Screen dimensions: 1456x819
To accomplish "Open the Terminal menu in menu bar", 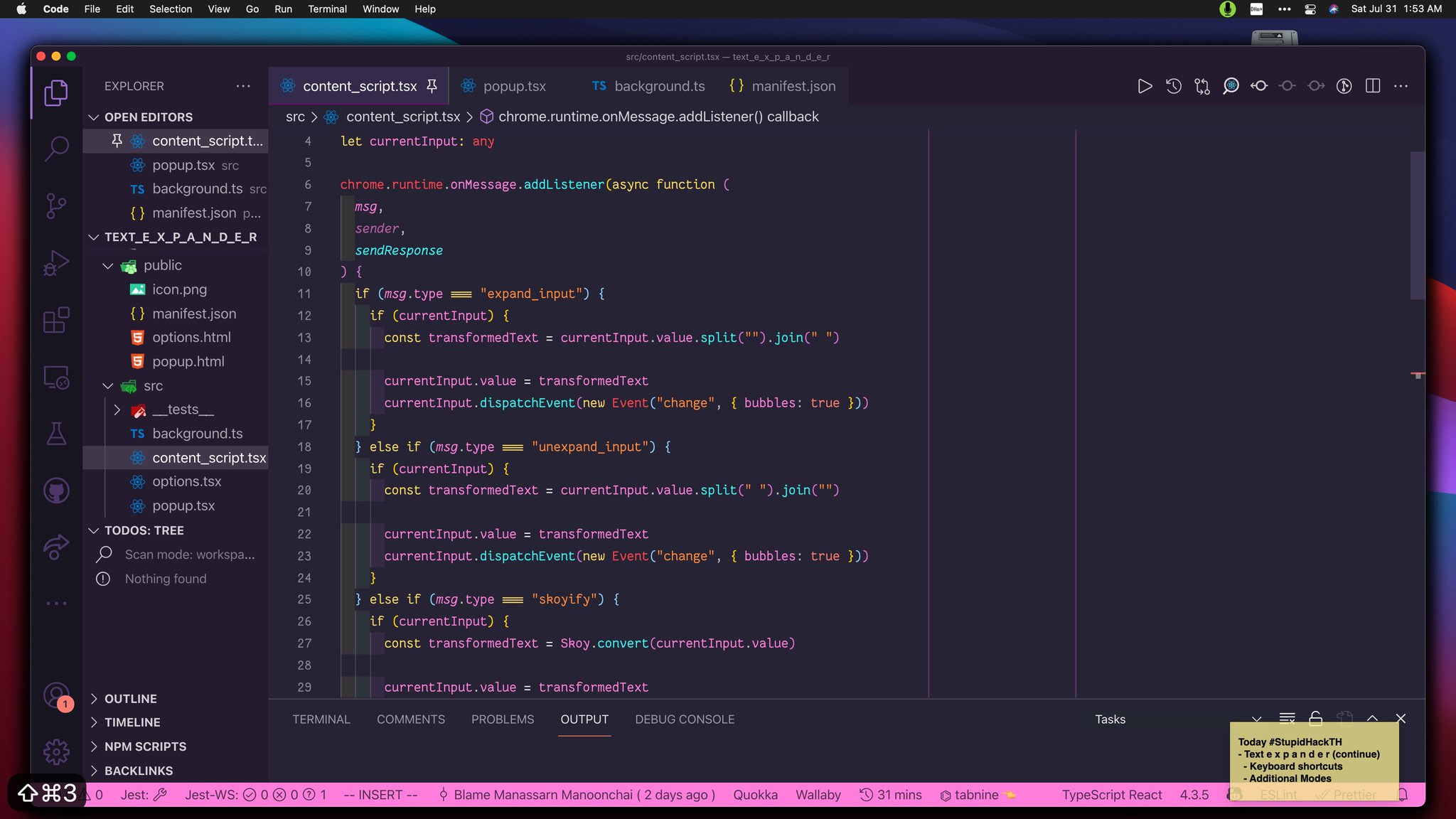I will [x=327, y=9].
